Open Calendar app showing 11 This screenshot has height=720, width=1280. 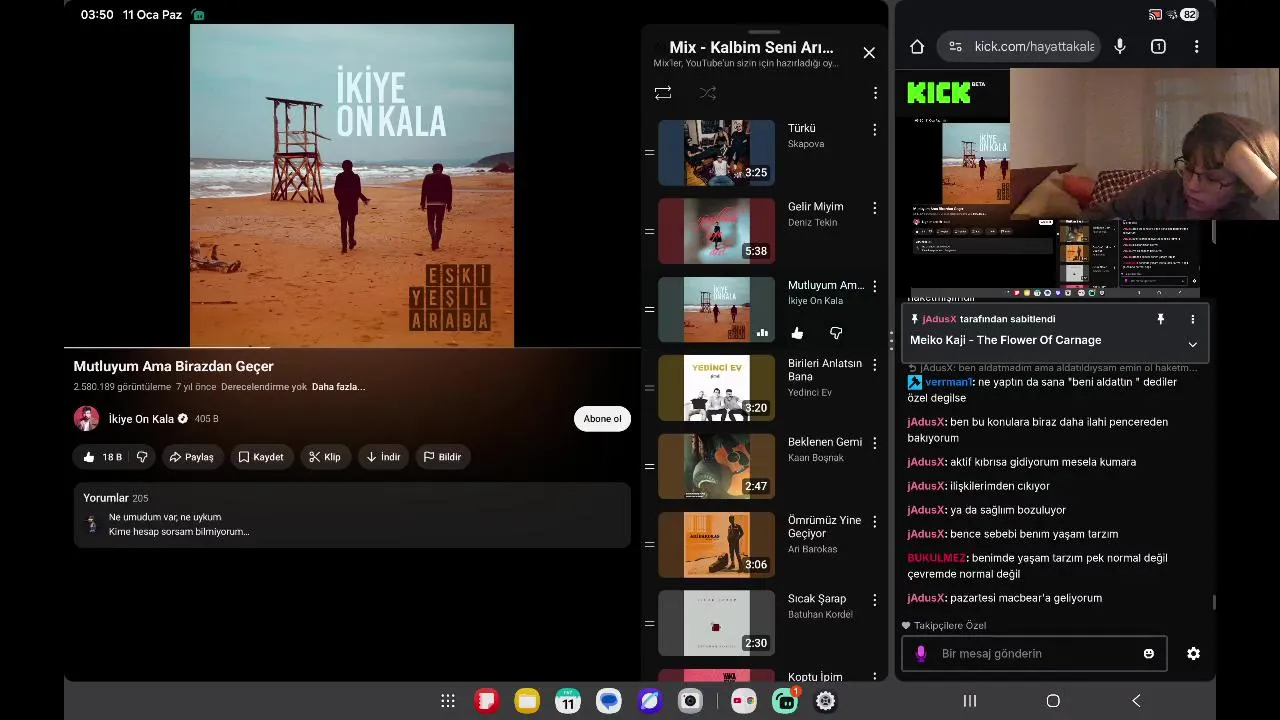coord(568,701)
